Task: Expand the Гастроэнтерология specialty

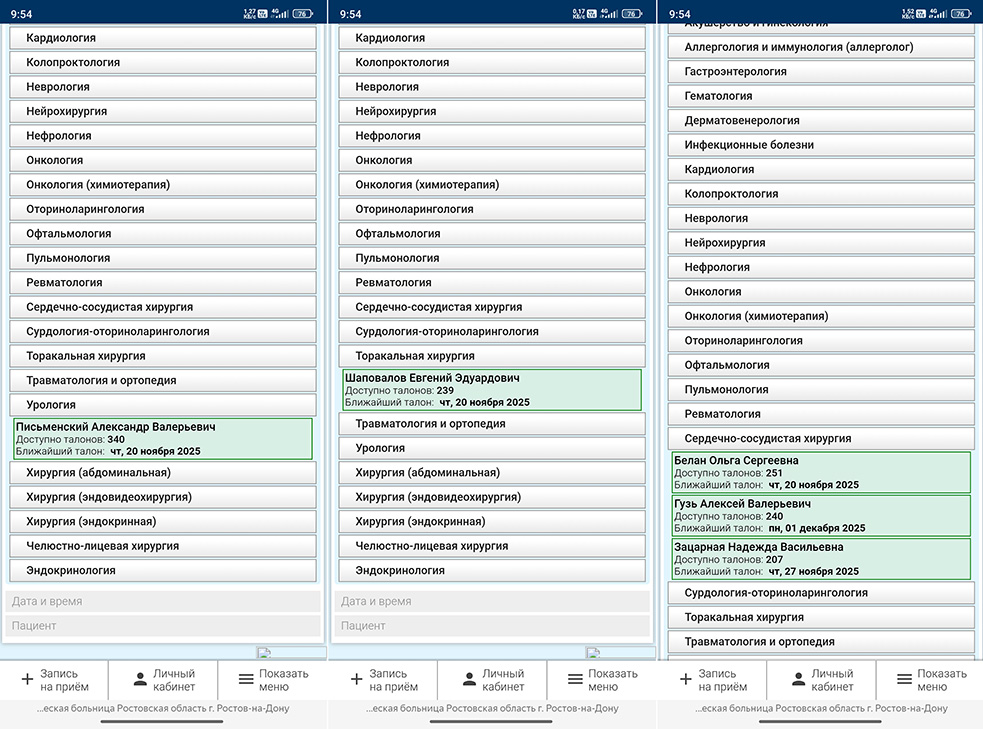Action: (820, 72)
